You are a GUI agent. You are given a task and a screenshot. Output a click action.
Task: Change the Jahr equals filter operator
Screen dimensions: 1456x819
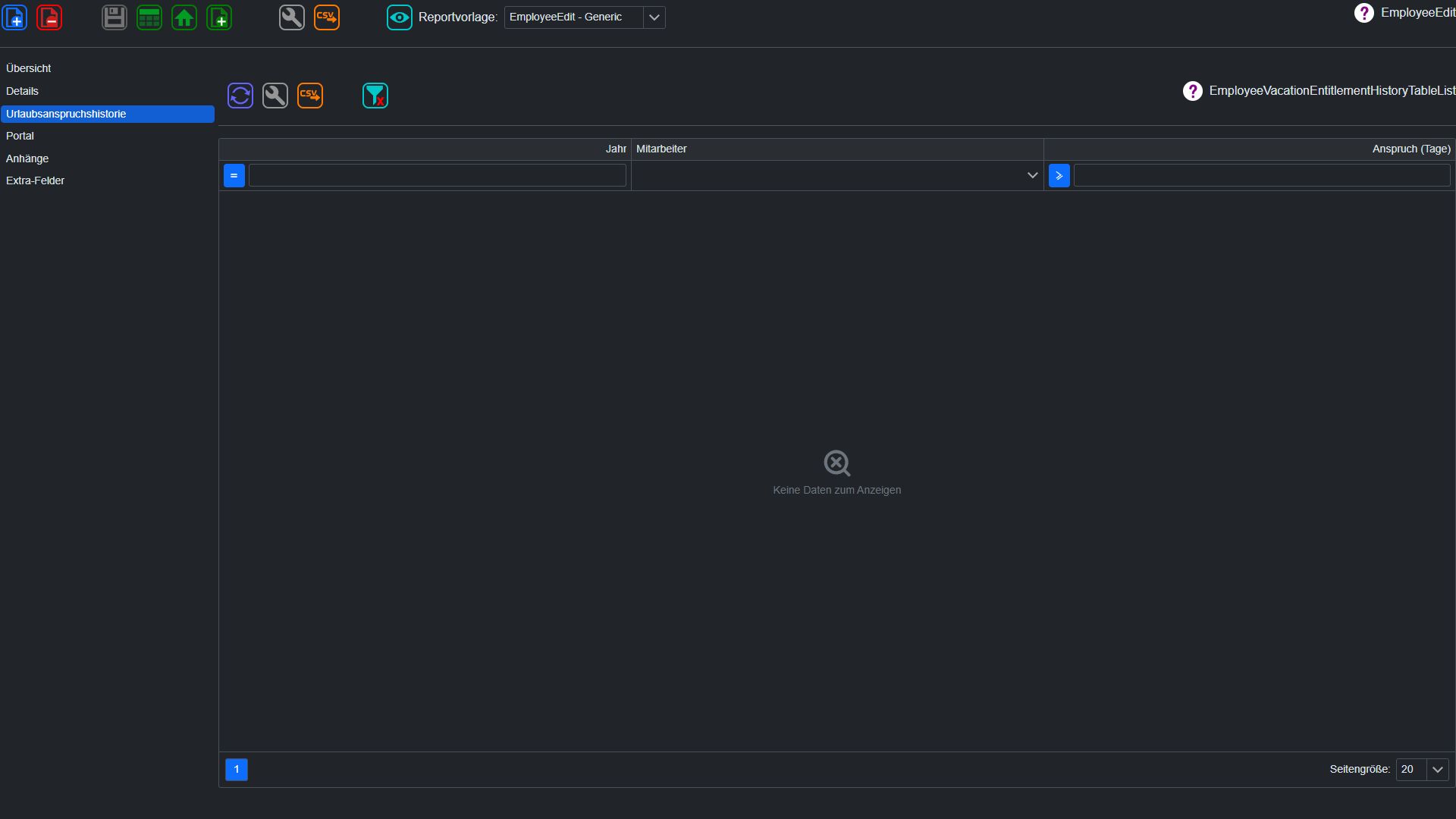tap(234, 176)
